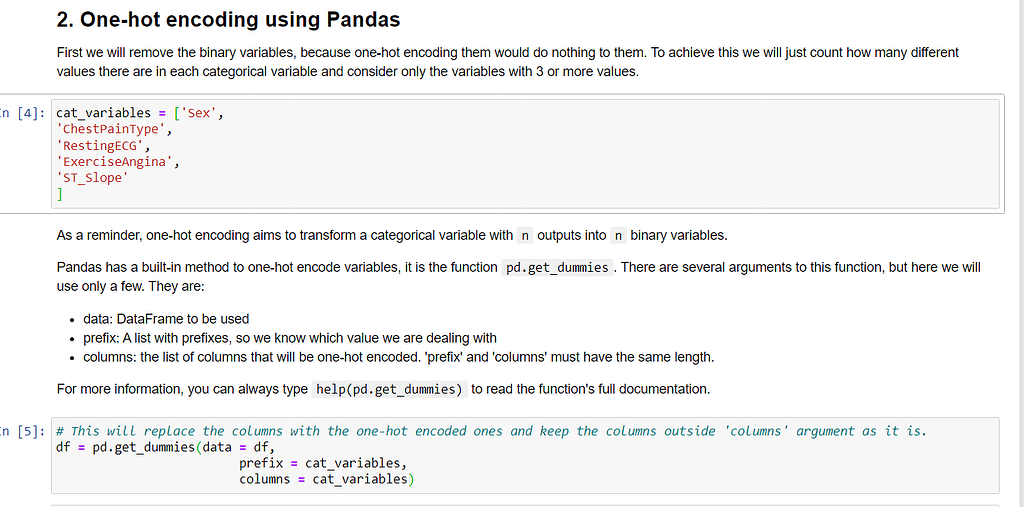This screenshot has height=507, width=1024.
Task: Click the help(pd.get_dummies) inline code
Action: [x=389, y=389]
